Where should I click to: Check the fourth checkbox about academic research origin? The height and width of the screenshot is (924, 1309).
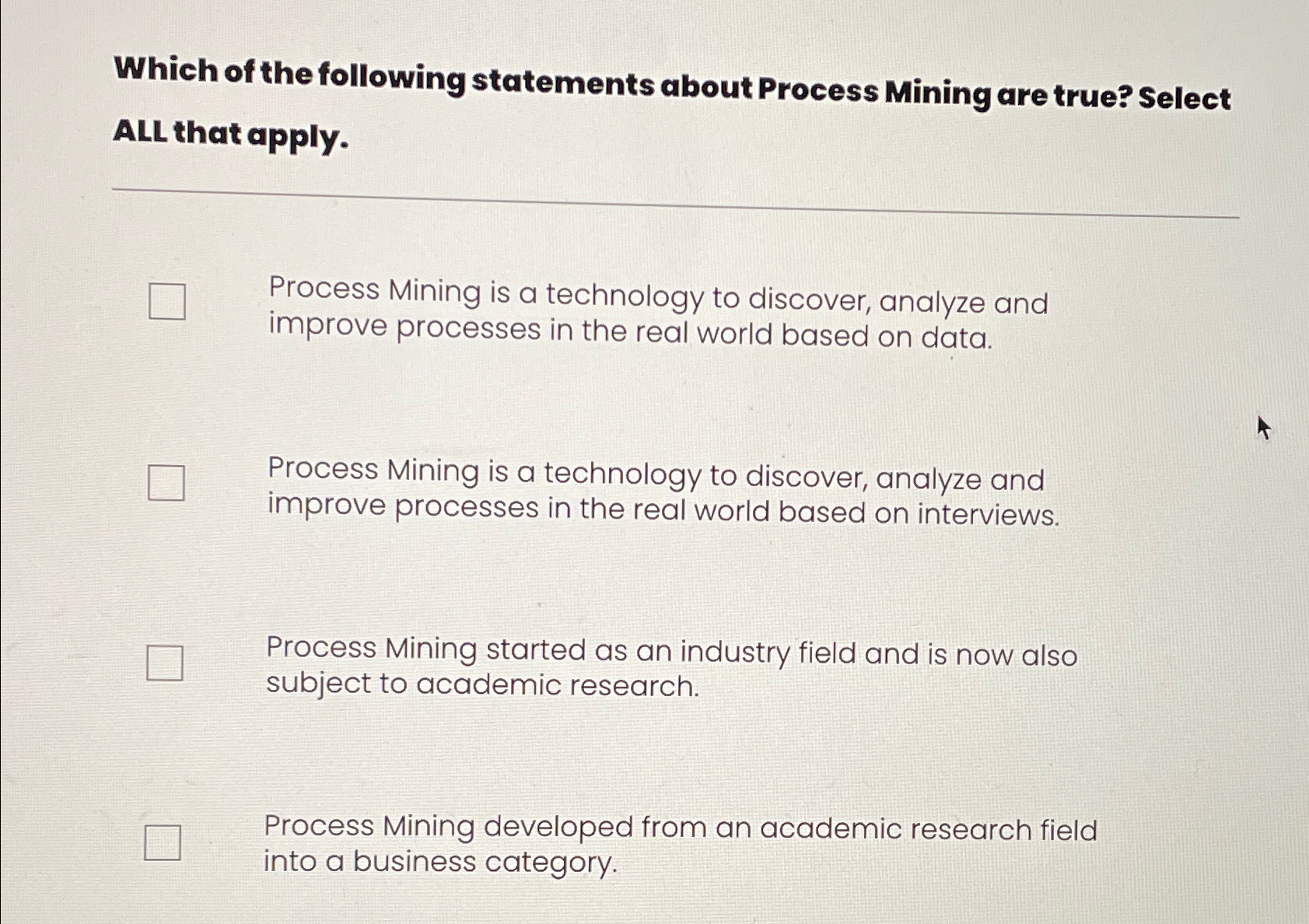(x=163, y=842)
